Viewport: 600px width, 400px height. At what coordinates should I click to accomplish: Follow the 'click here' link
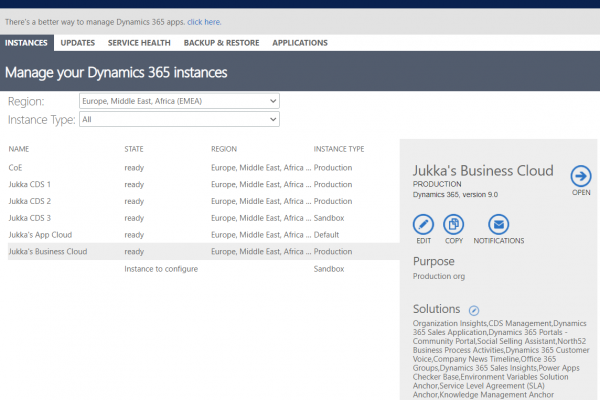click(204, 22)
